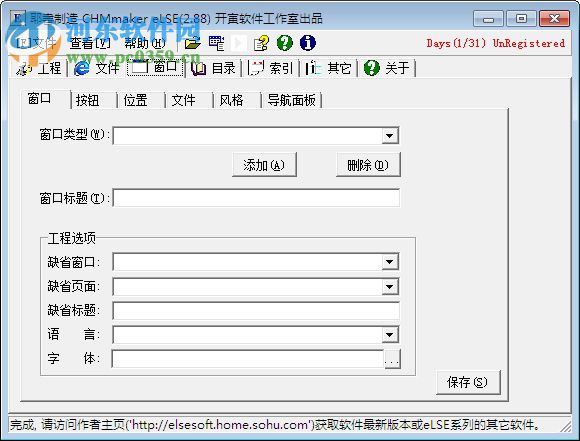Viewport: 580px width, 441px height.
Task: Select the 文件 sub-tab
Action: [x=189, y=100]
